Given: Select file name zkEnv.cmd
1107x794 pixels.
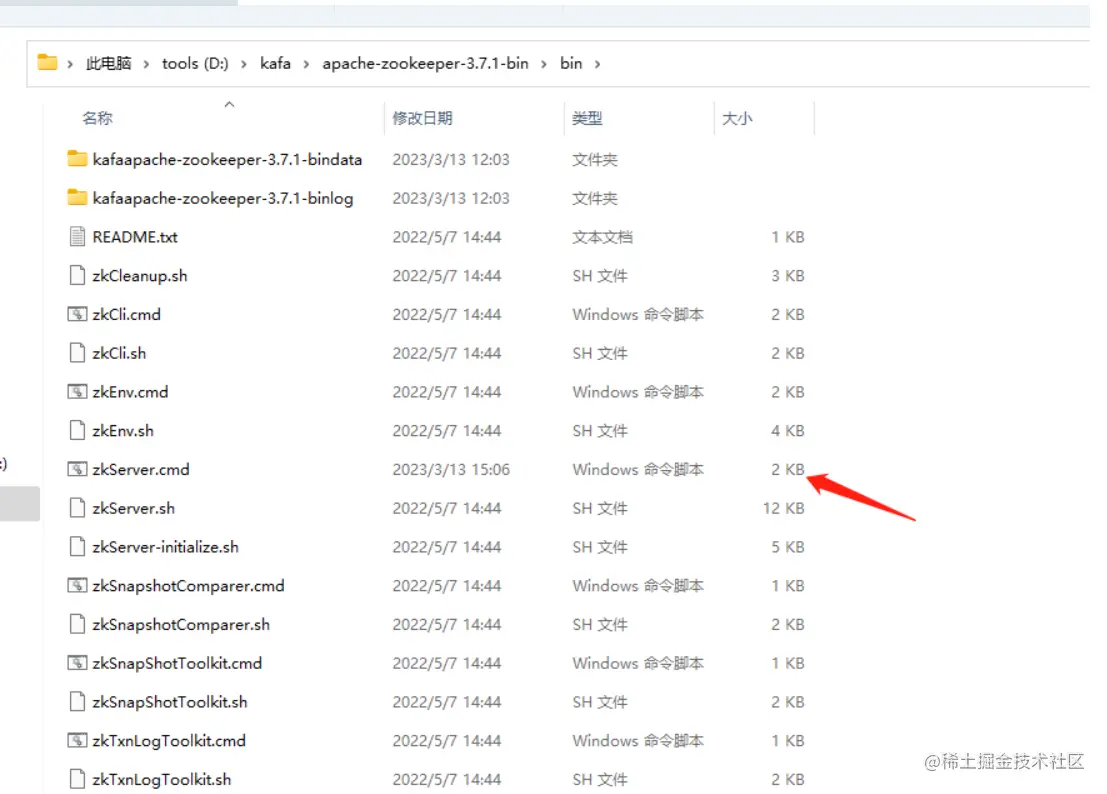Looking at the screenshot, I should pos(131,392).
